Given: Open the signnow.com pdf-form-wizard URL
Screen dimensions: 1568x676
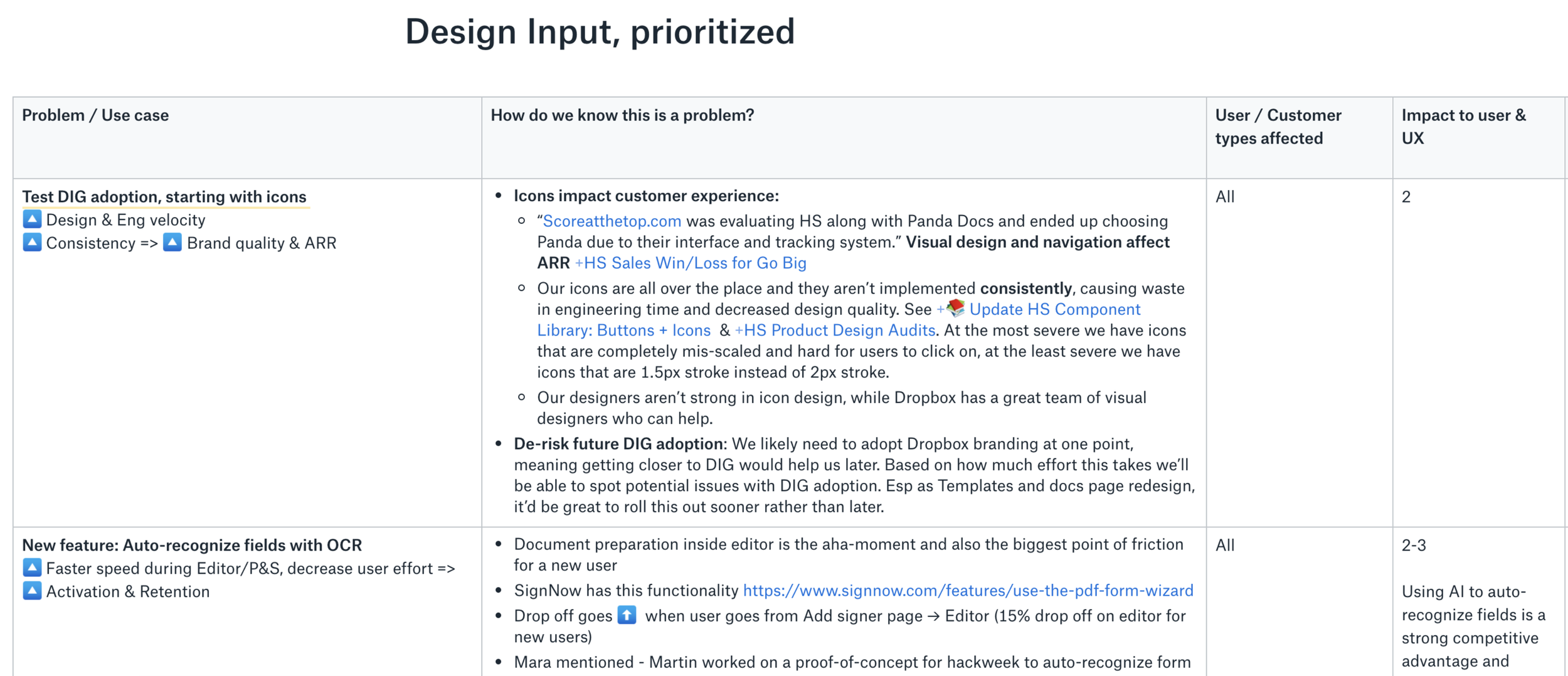Looking at the screenshot, I should [x=968, y=591].
